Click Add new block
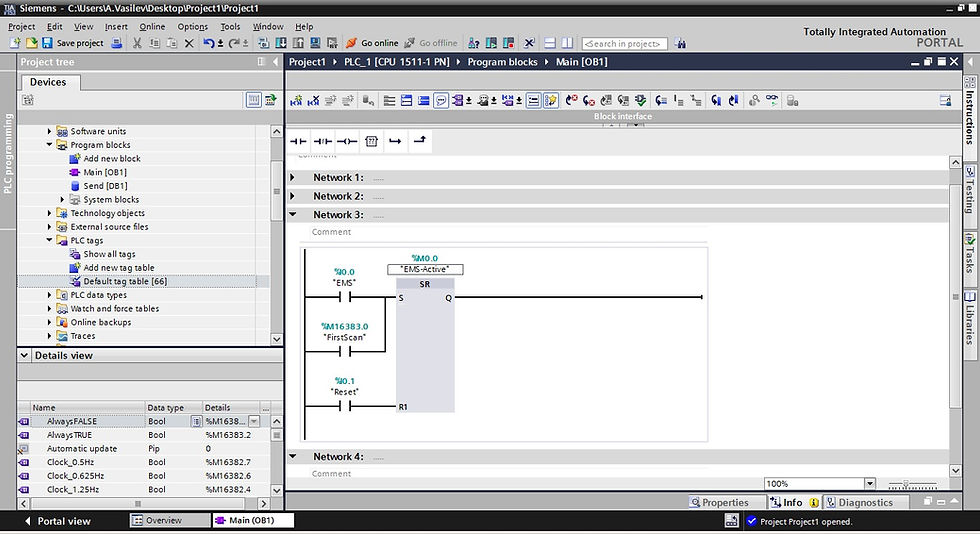 click(112, 158)
